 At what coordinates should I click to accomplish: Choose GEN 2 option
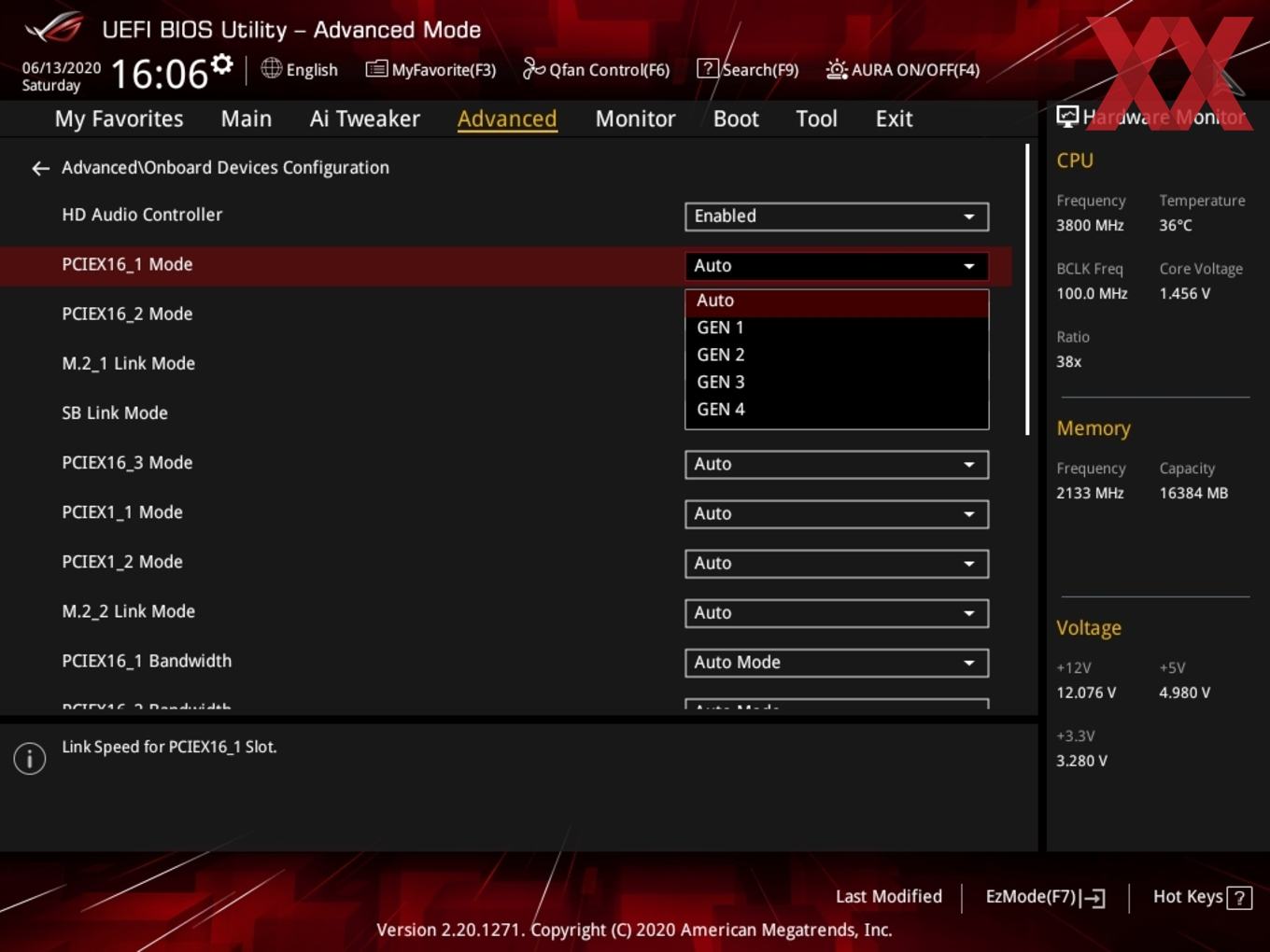click(x=837, y=355)
